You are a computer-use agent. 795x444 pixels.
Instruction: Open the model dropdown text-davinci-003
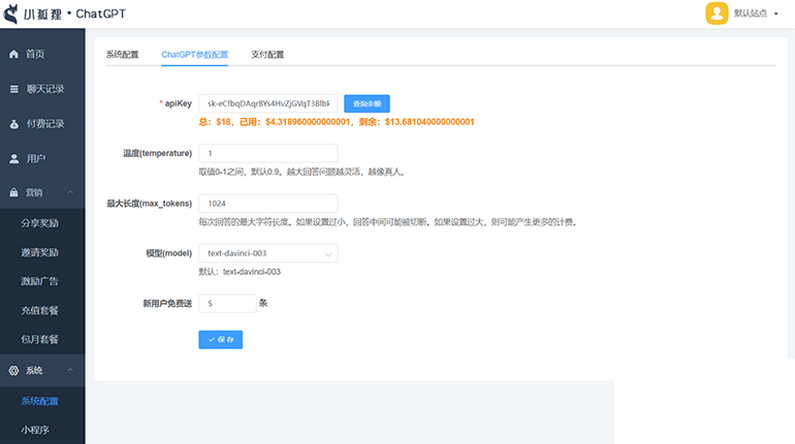(x=268, y=253)
